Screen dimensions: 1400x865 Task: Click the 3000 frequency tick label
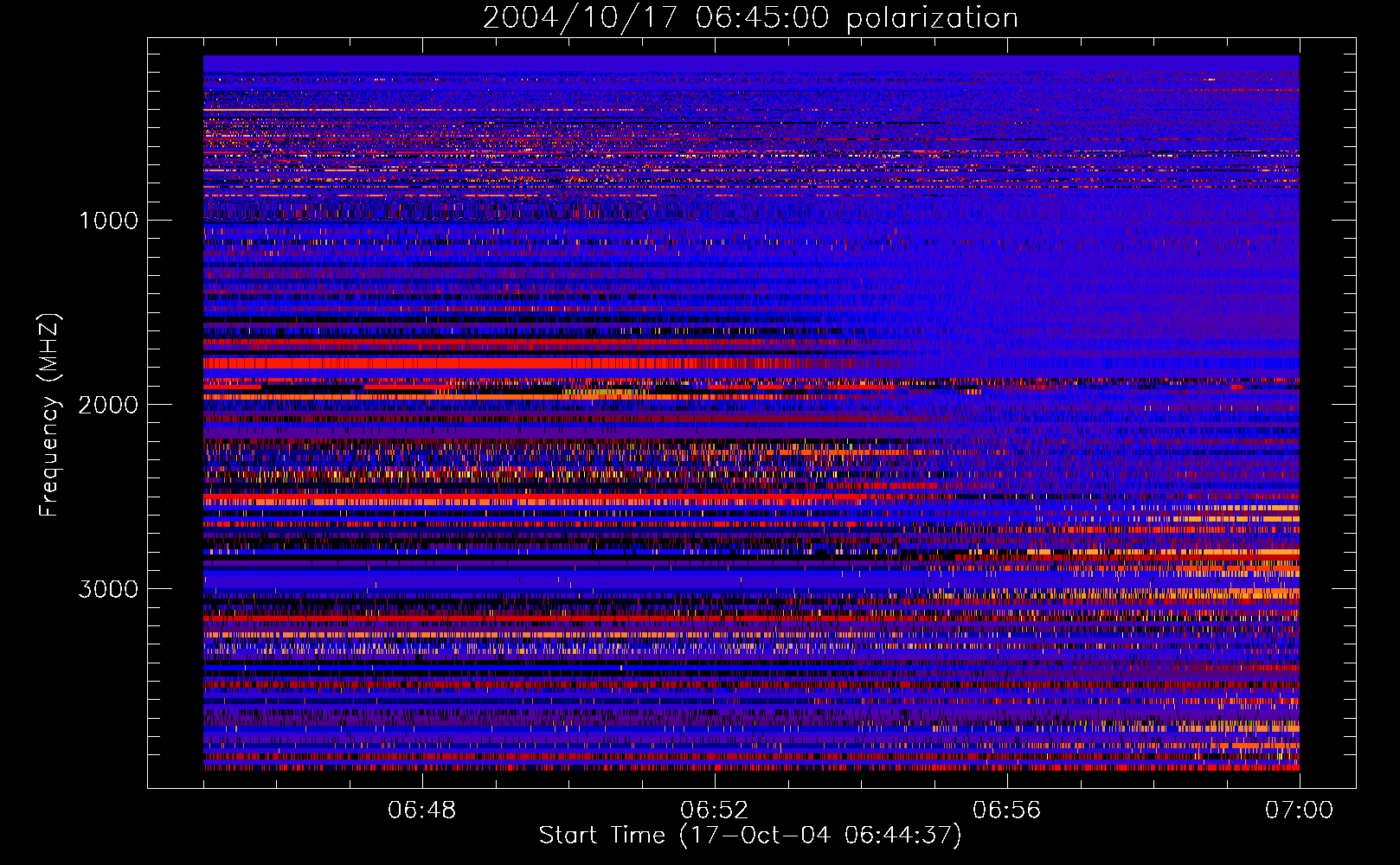click(108, 589)
